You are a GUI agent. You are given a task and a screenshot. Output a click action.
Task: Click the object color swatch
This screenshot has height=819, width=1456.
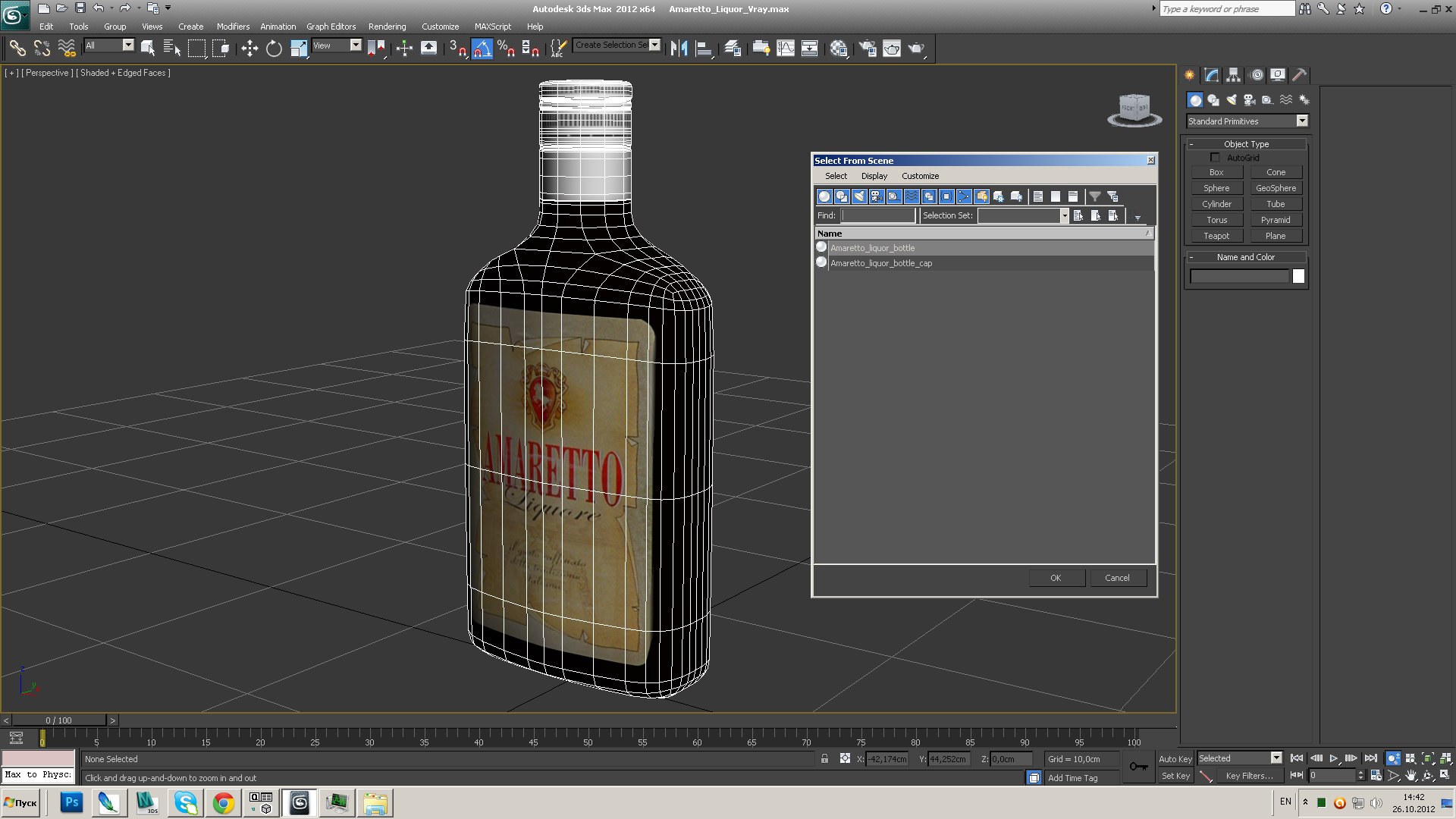pyautogui.click(x=1298, y=277)
